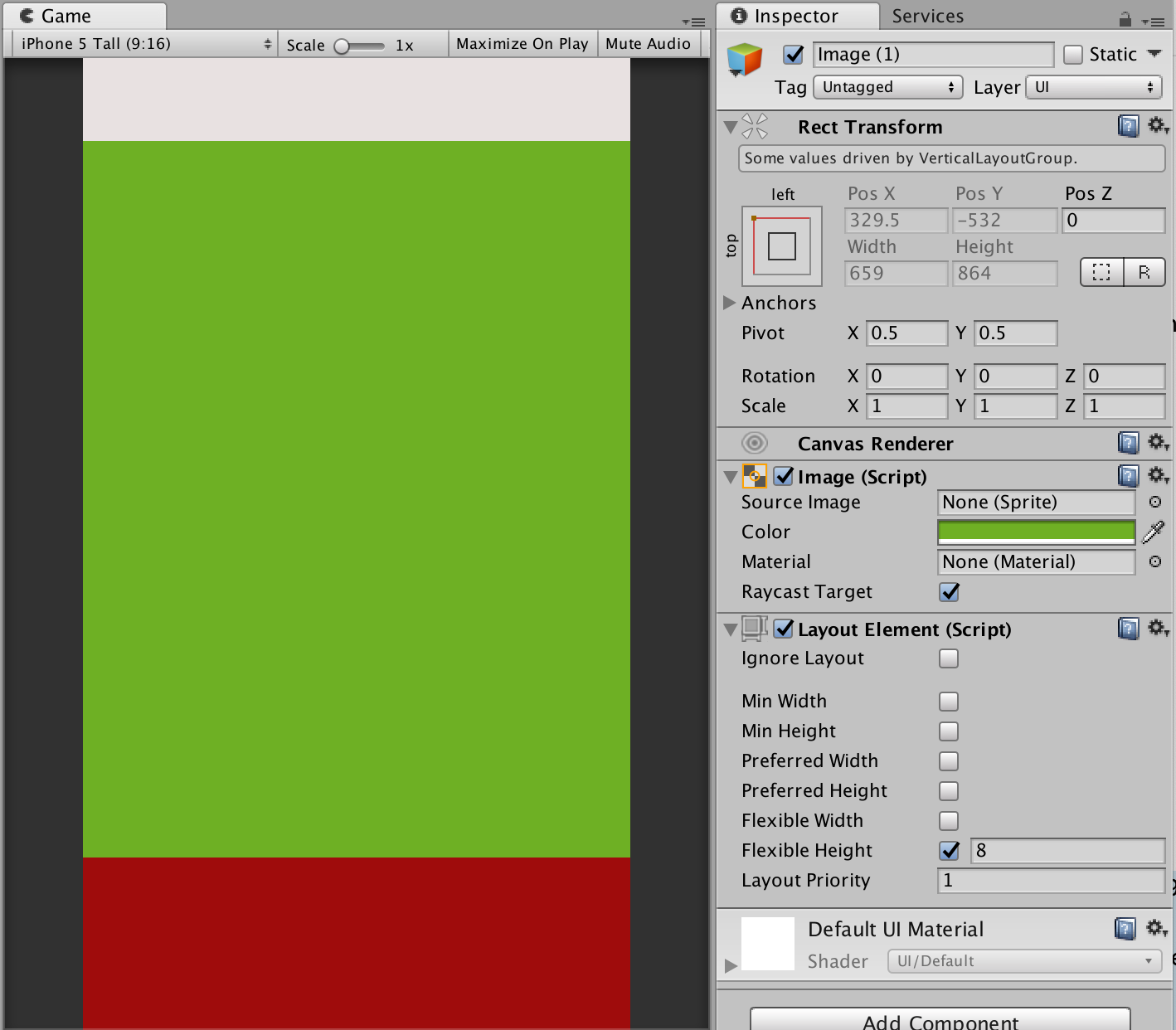Image resolution: width=1176 pixels, height=1030 pixels.
Task: Switch to the Services tab
Action: [x=927, y=16]
